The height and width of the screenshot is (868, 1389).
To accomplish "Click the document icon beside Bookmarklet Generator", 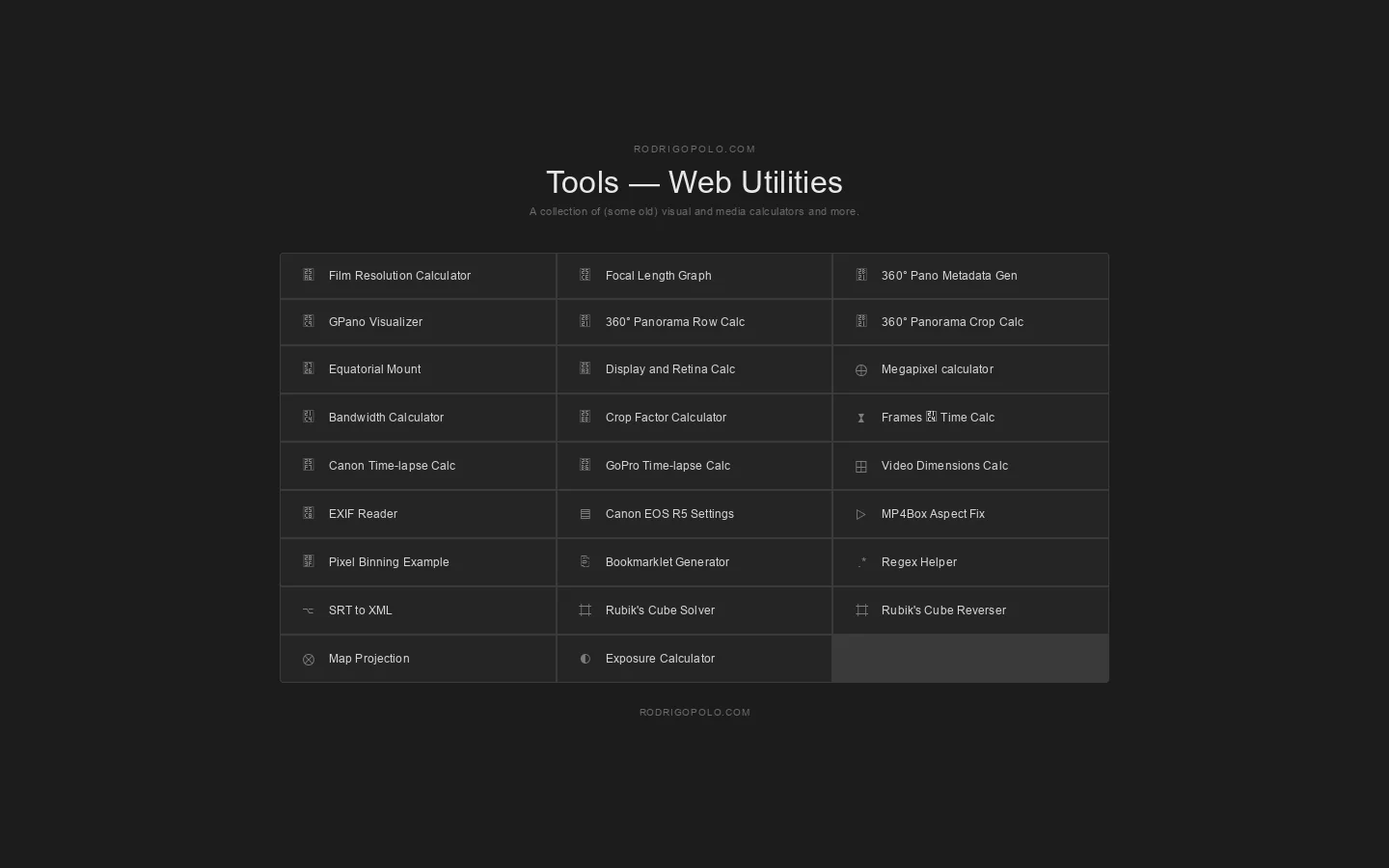I will pos(585,562).
